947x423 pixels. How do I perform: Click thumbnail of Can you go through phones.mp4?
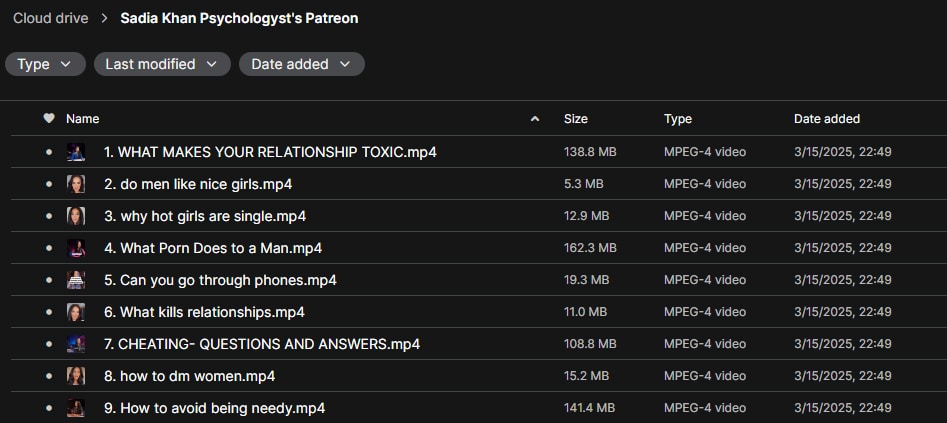(75, 280)
